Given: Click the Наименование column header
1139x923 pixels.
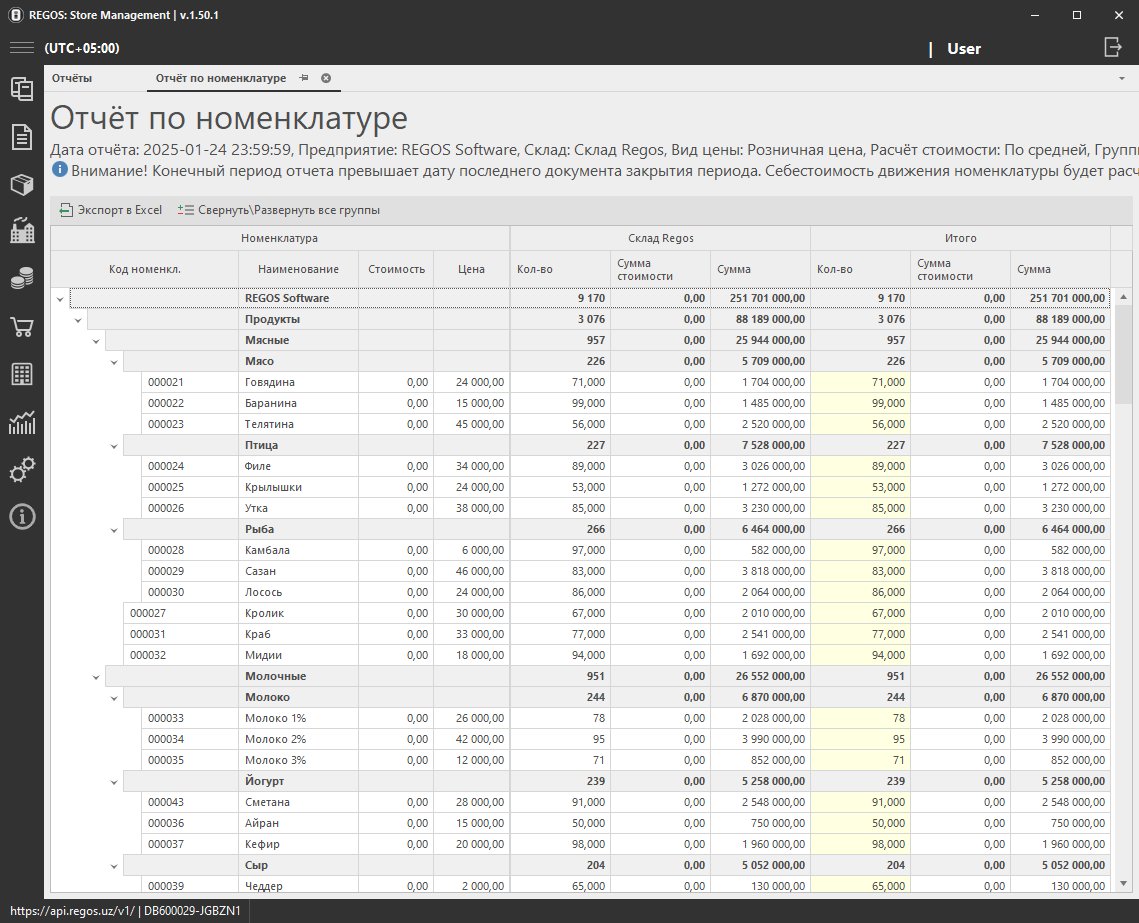Looking at the screenshot, I should (298, 269).
